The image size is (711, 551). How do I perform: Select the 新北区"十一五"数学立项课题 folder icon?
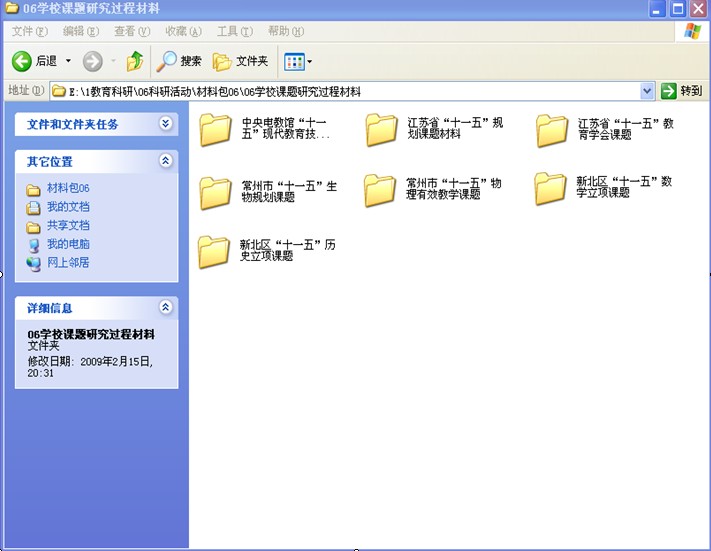[550, 189]
